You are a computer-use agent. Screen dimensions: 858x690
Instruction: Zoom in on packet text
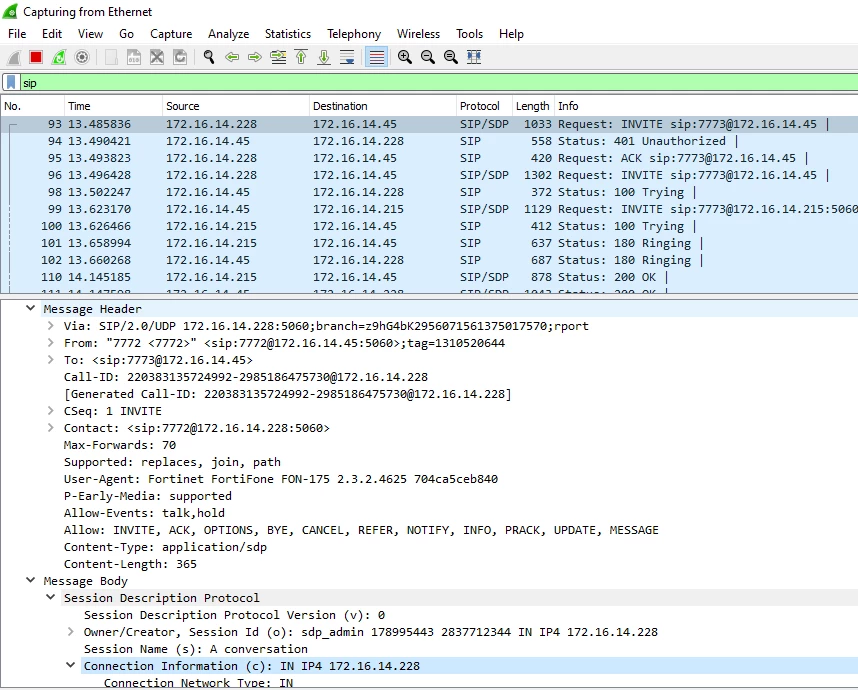point(405,57)
